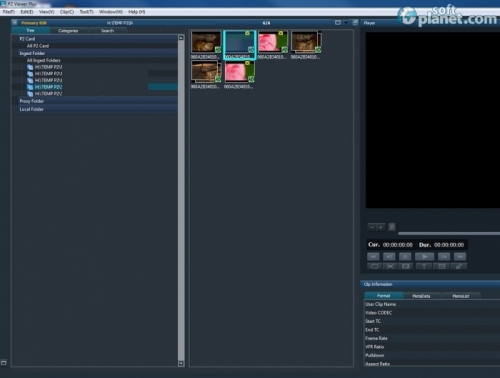Jump to the start of clip button
This screenshot has height=378, width=500.
tap(373, 257)
